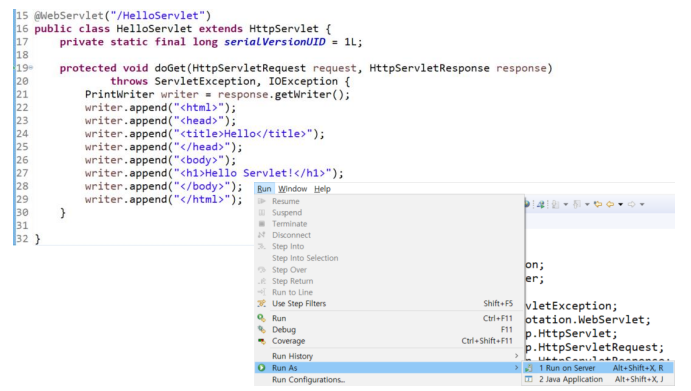
Task: Click the doGet method name
Action: click(170, 68)
